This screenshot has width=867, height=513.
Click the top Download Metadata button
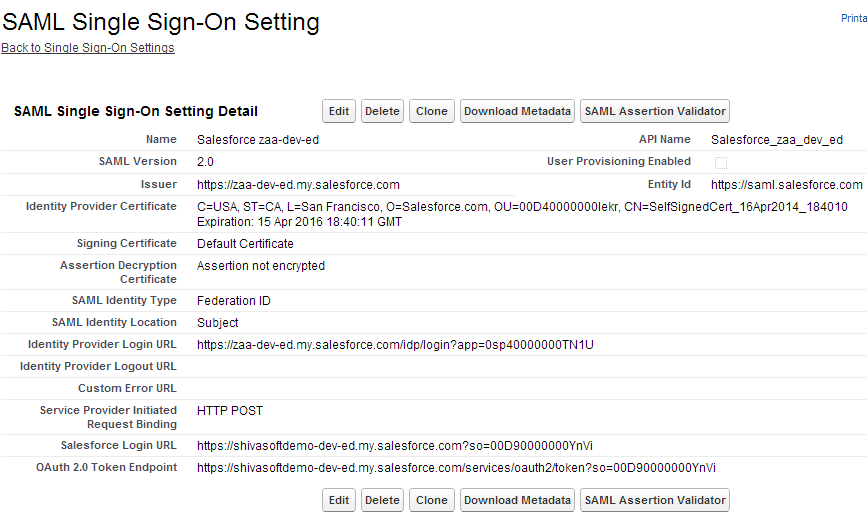tap(518, 111)
